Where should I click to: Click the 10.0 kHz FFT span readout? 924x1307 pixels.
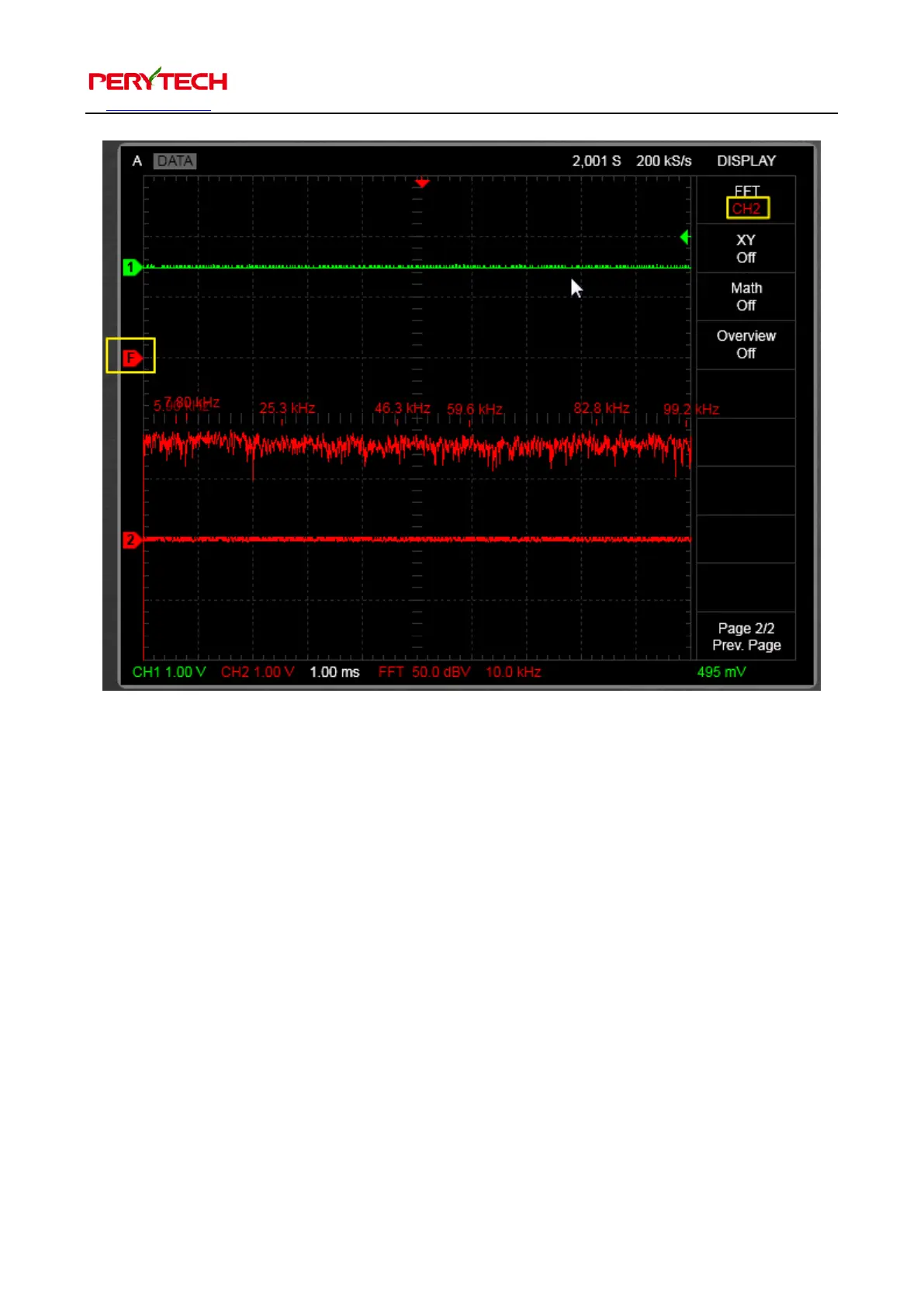(513, 672)
